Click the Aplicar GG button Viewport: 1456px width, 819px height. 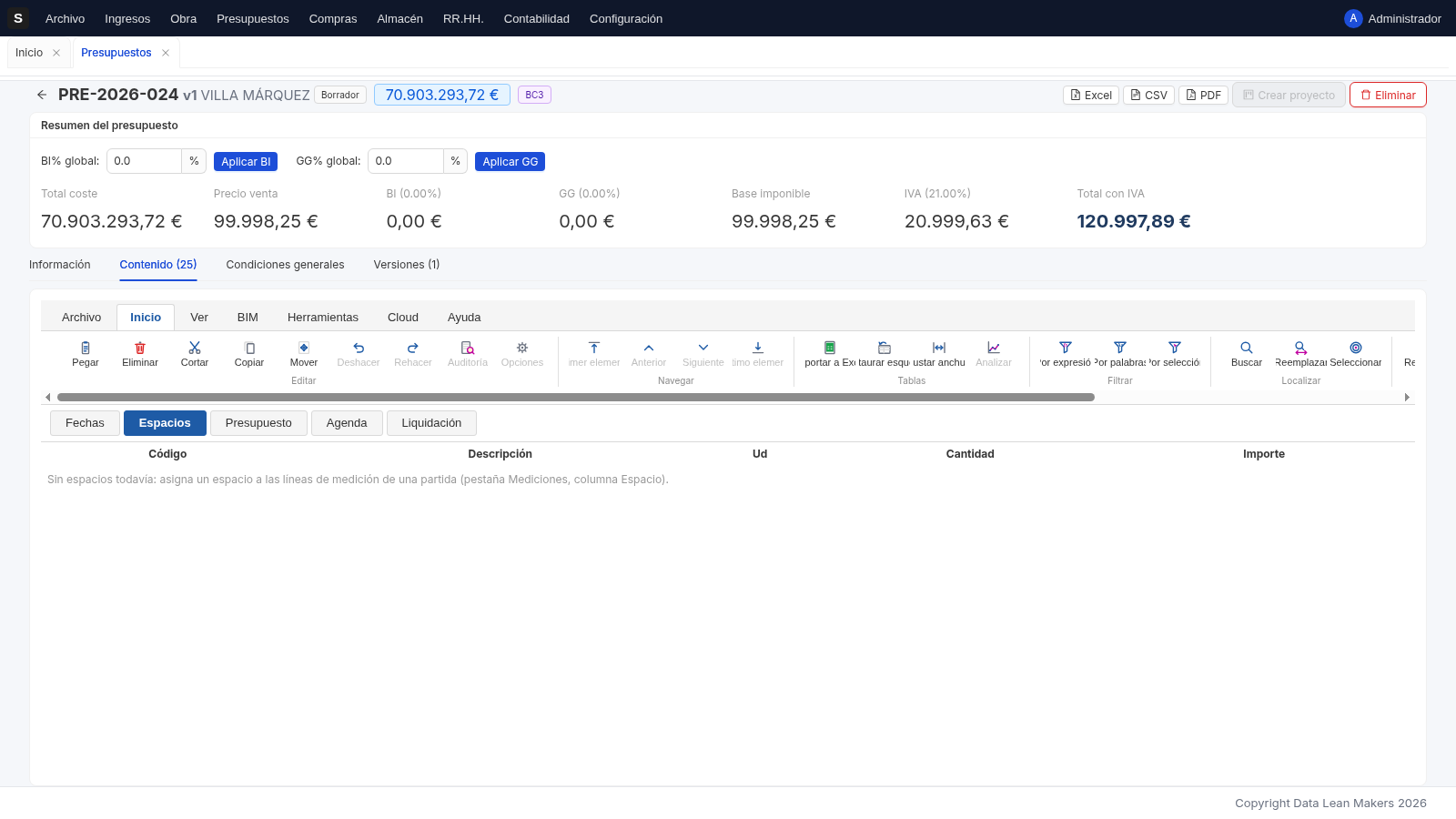[x=511, y=161]
